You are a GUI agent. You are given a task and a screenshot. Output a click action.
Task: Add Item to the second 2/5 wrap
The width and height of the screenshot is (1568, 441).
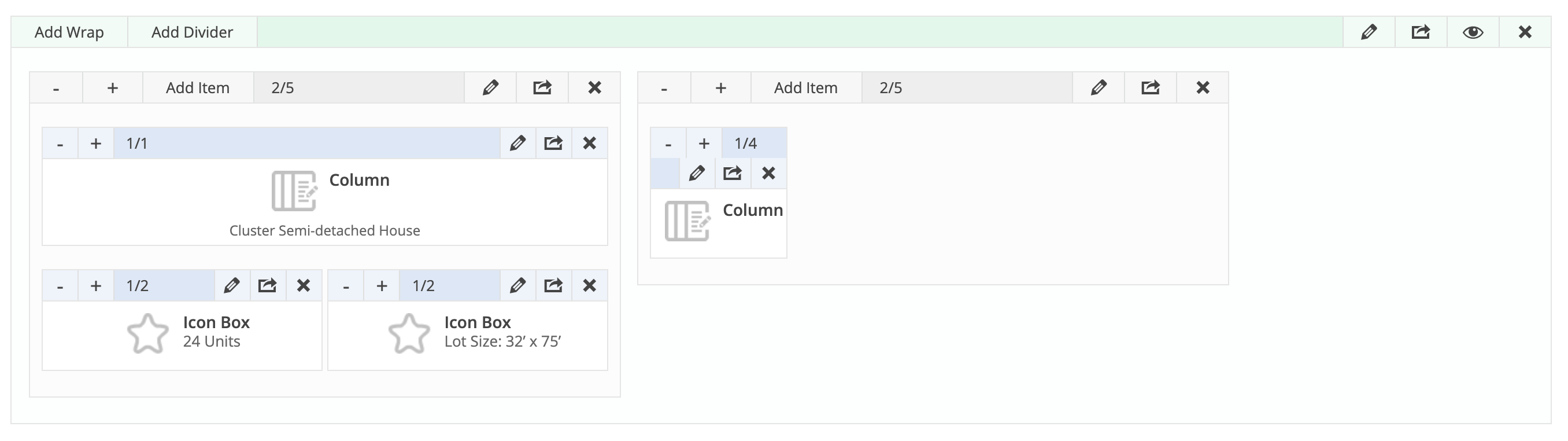pyautogui.click(x=806, y=88)
